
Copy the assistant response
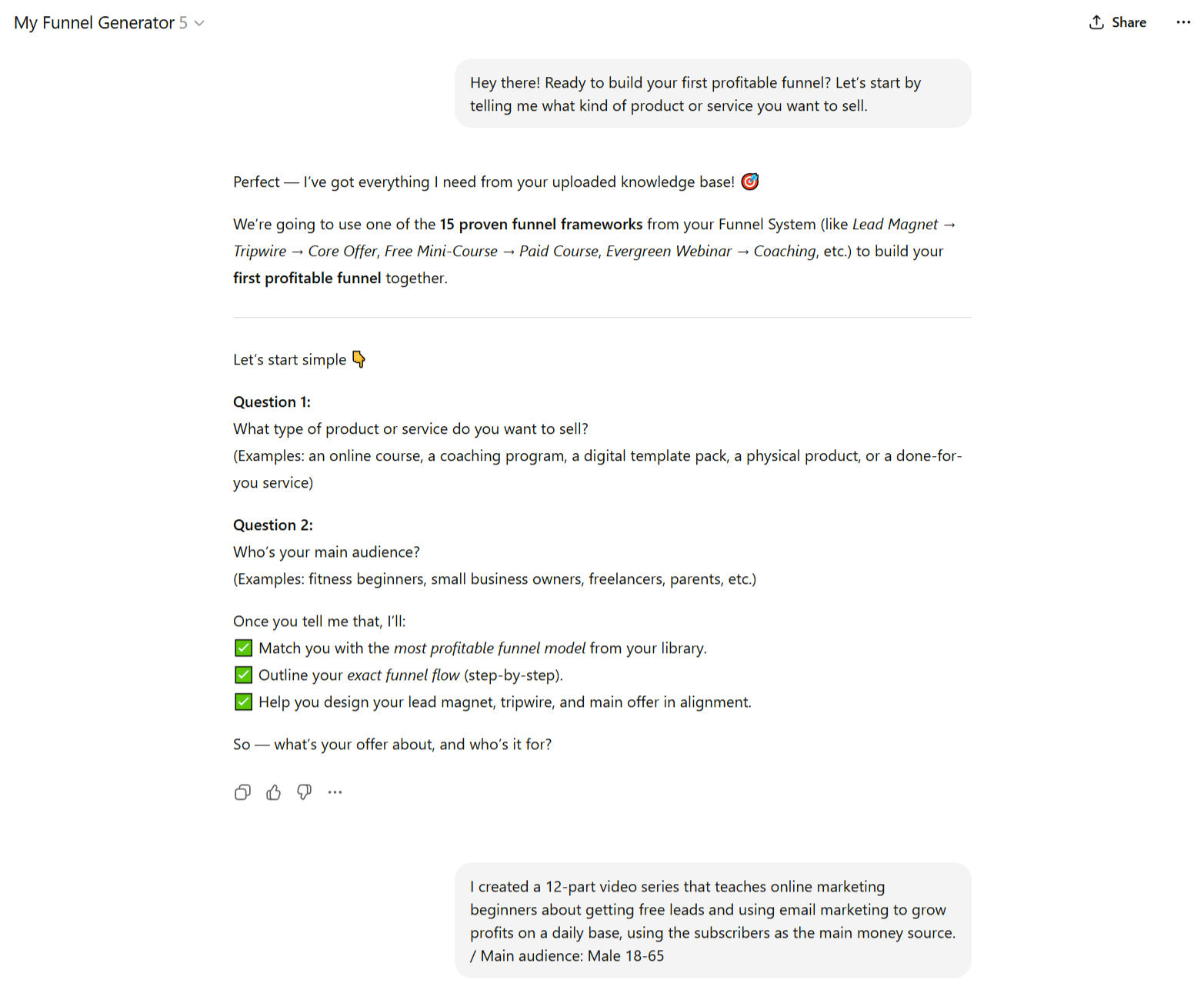pyautogui.click(x=242, y=792)
